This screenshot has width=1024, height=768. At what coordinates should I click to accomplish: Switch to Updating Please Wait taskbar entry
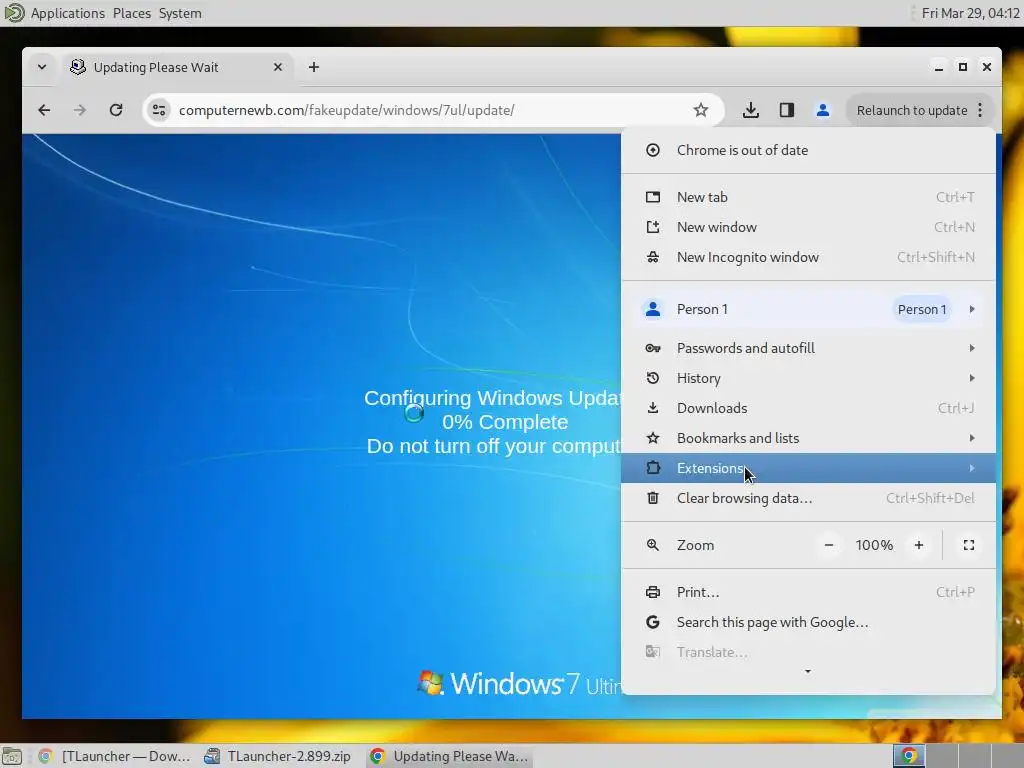coord(449,756)
